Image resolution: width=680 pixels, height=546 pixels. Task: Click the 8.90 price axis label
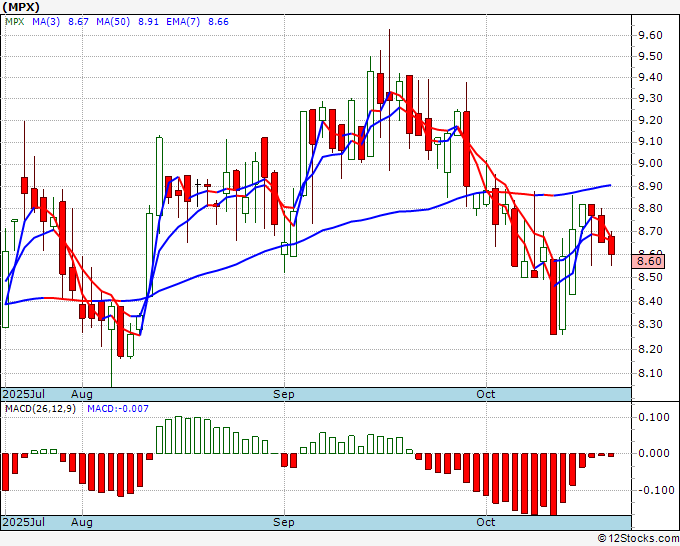coord(650,186)
